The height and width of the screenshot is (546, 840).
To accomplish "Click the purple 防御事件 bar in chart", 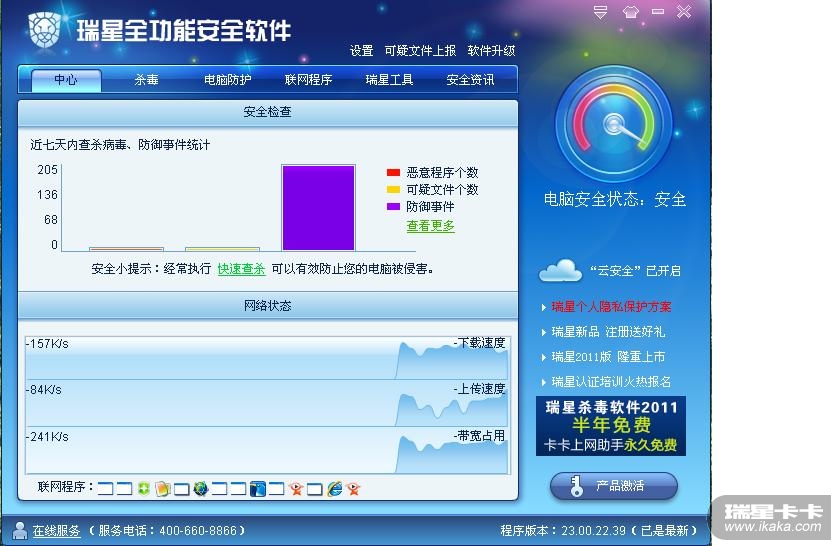I will pos(318,207).
